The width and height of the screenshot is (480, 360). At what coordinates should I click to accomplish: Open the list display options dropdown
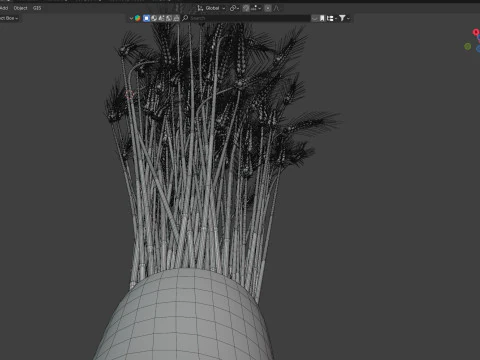332,18
